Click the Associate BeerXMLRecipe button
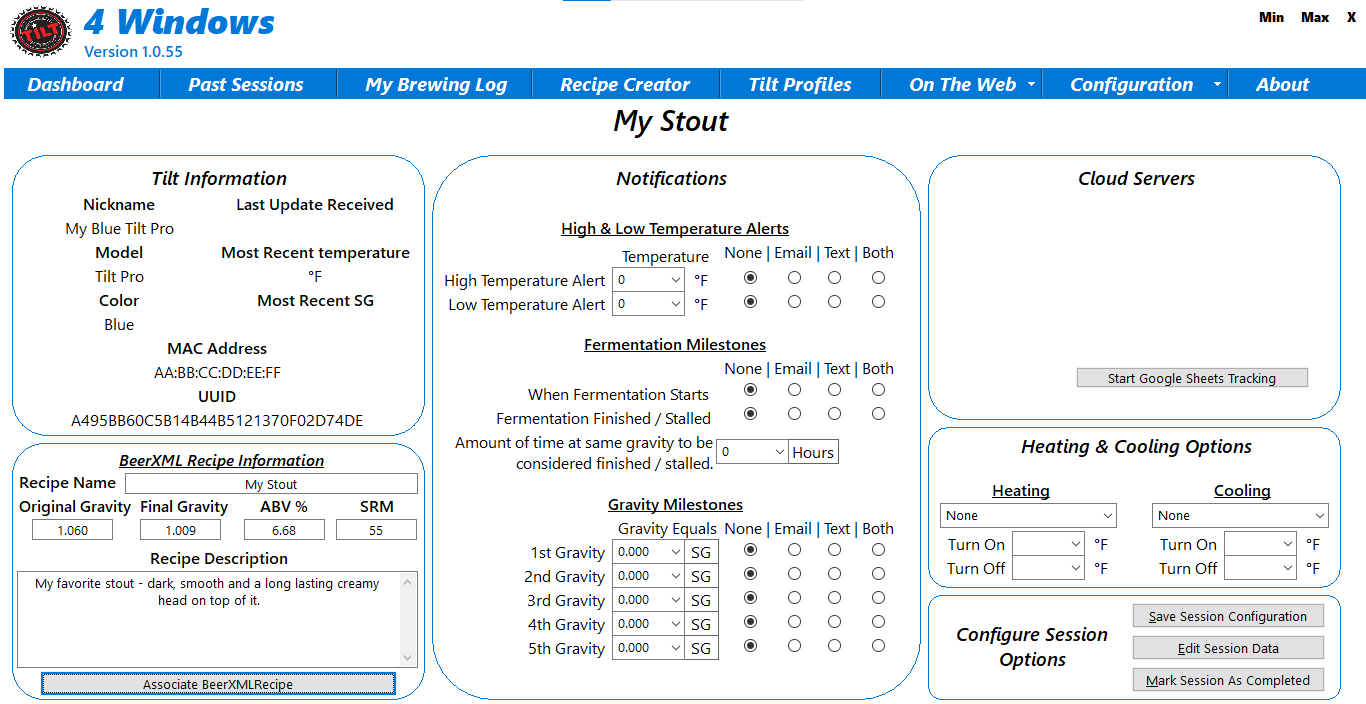Screen dimensions: 1366x704 (218, 684)
